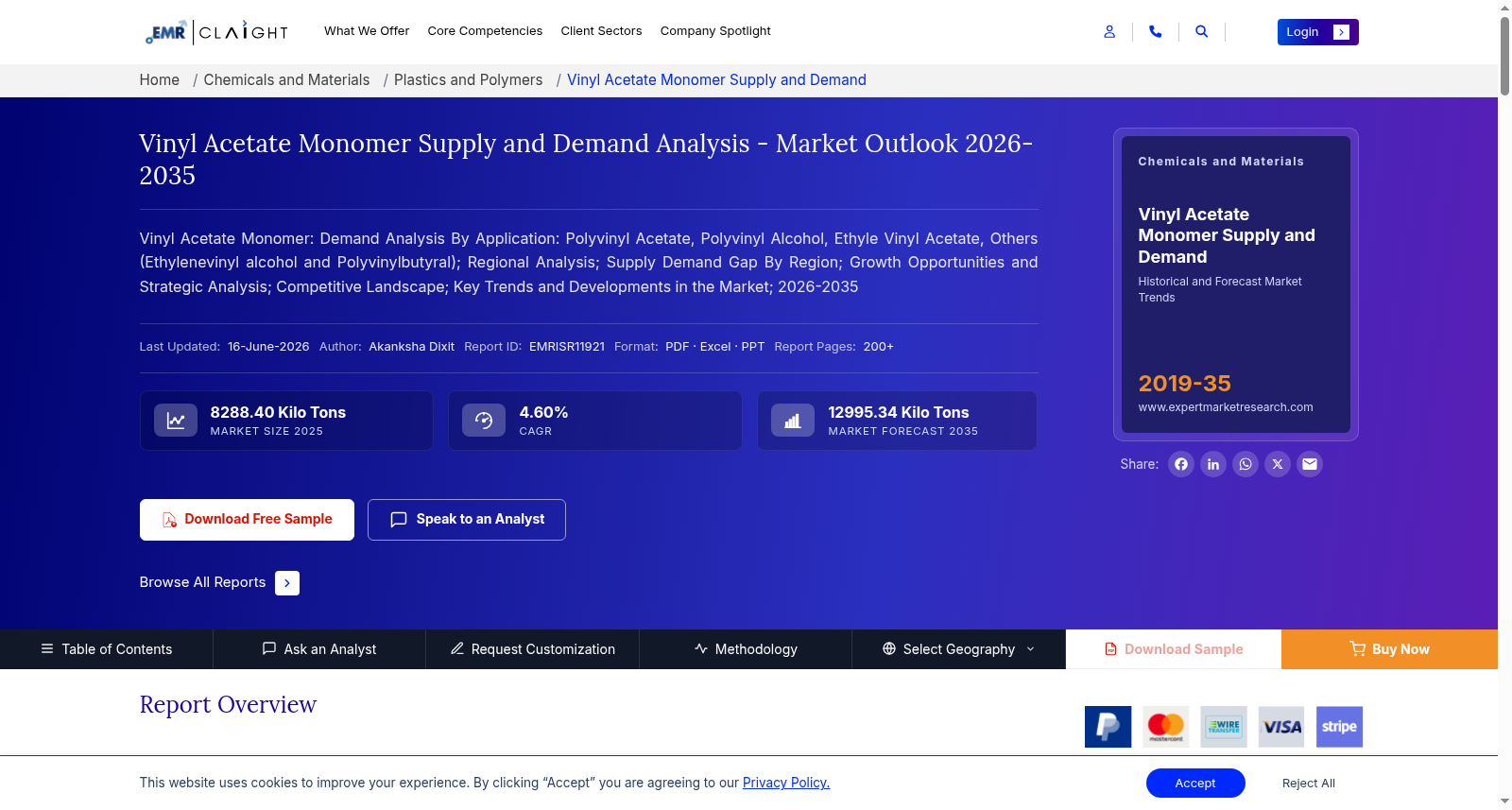This screenshot has width=1512, height=810.
Task: Open the What We Offer menu
Action: 367,31
